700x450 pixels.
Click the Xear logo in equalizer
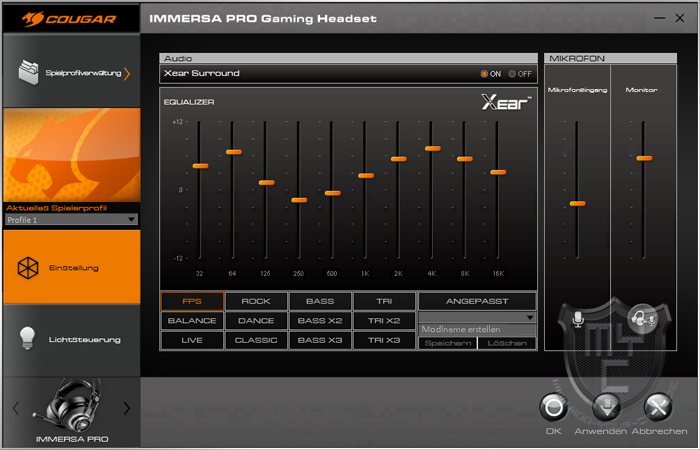(506, 102)
